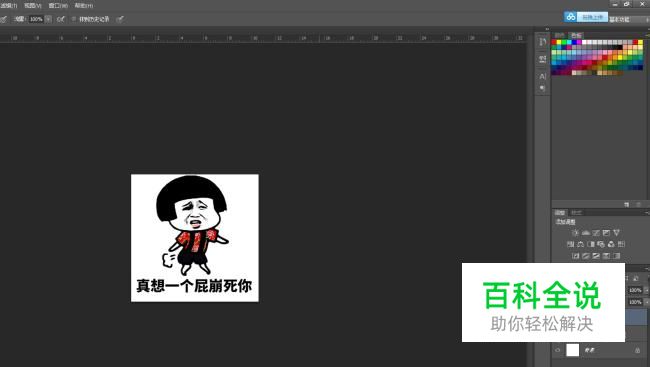Image resolution: width=650 pixels, height=367 pixels.
Task: Open the 滤镜(T) menu
Action: click(x=9, y=5)
